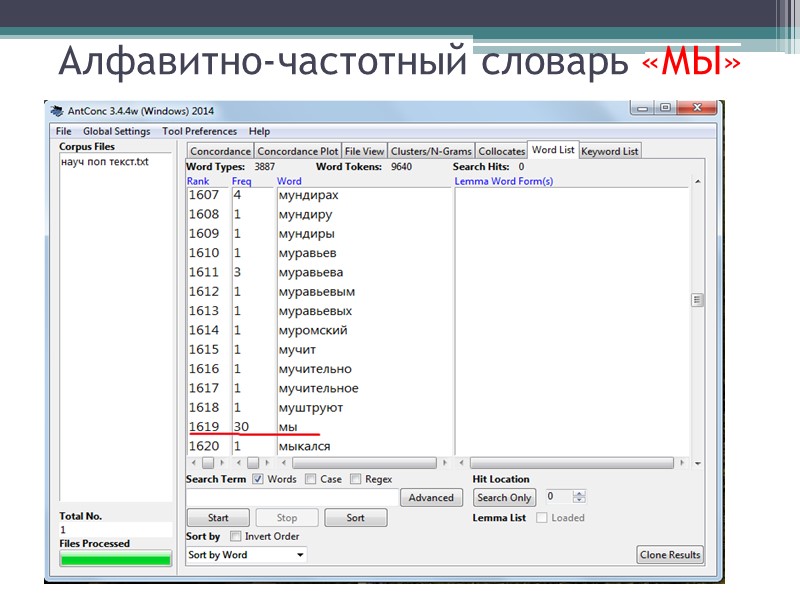Switch to the Collocates tab
The height and width of the screenshot is (600, 800).
point(502,150)
